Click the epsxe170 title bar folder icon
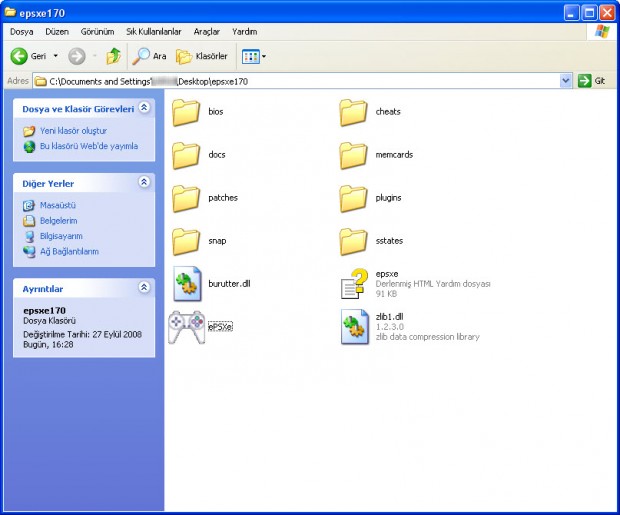This screenshot has height=515, width=620. click(x=10, y=12)
